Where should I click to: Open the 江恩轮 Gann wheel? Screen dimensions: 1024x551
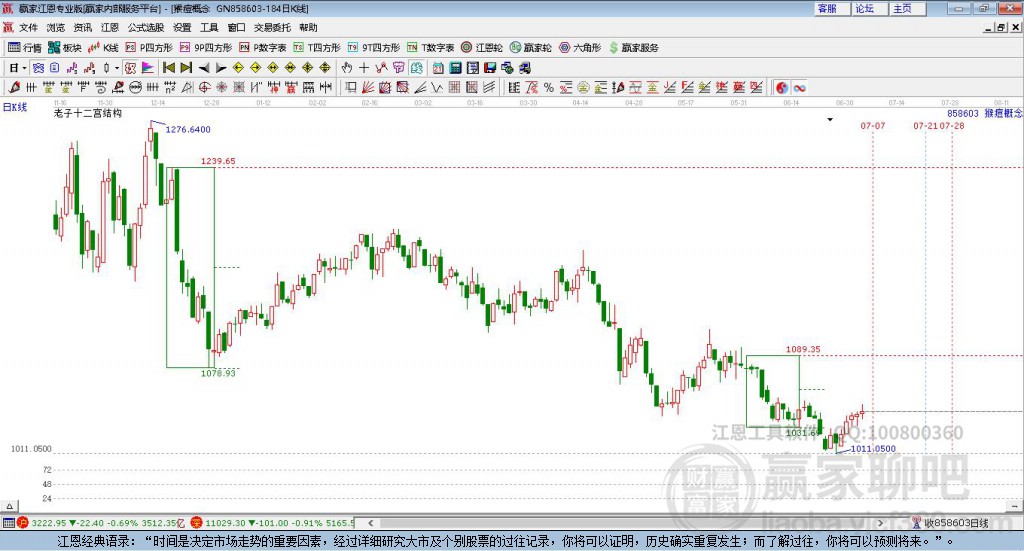[x=482, y=48]
